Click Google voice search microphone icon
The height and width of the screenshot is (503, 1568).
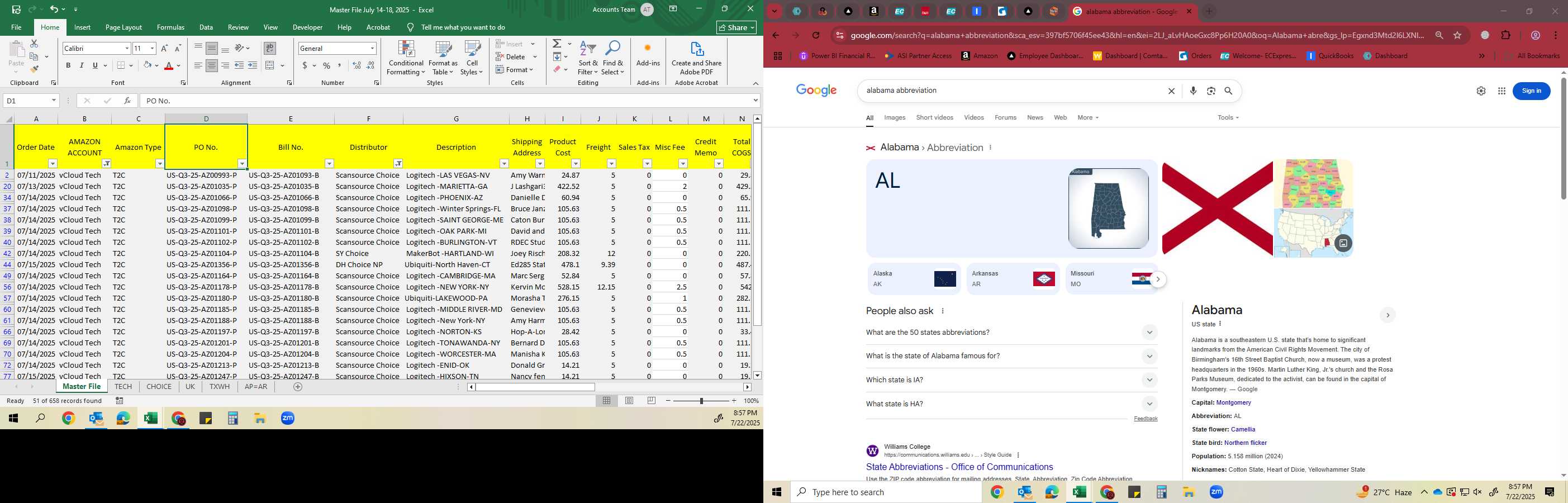[x=1193, y=91]
